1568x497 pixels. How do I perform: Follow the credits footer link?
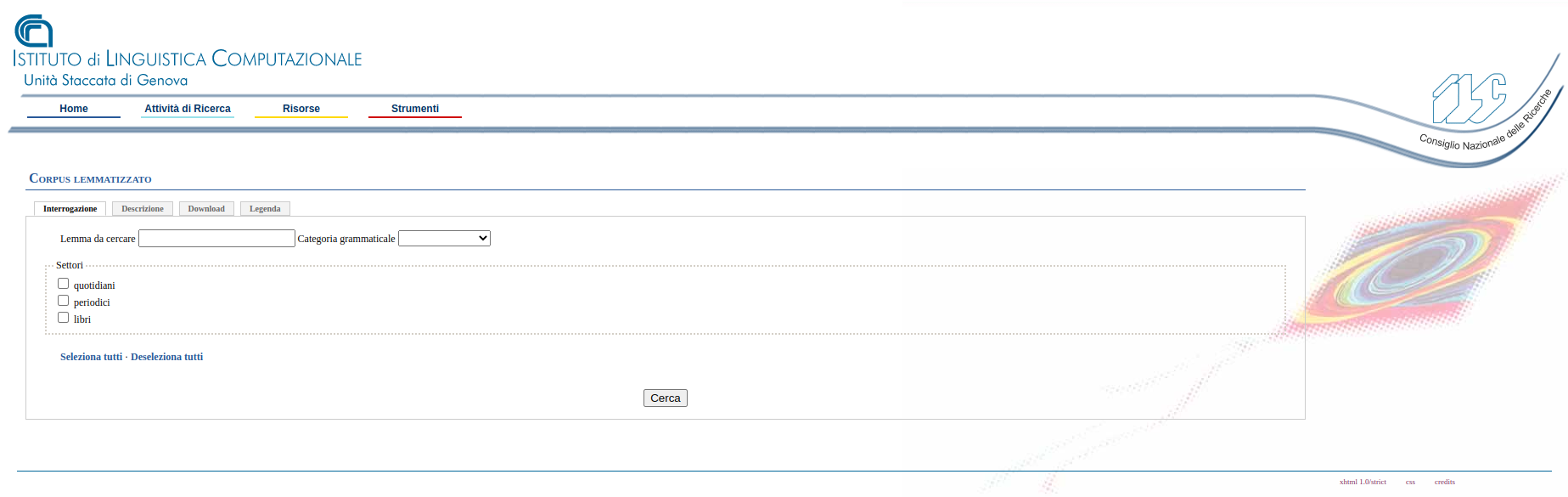(x=1444, y=482)
